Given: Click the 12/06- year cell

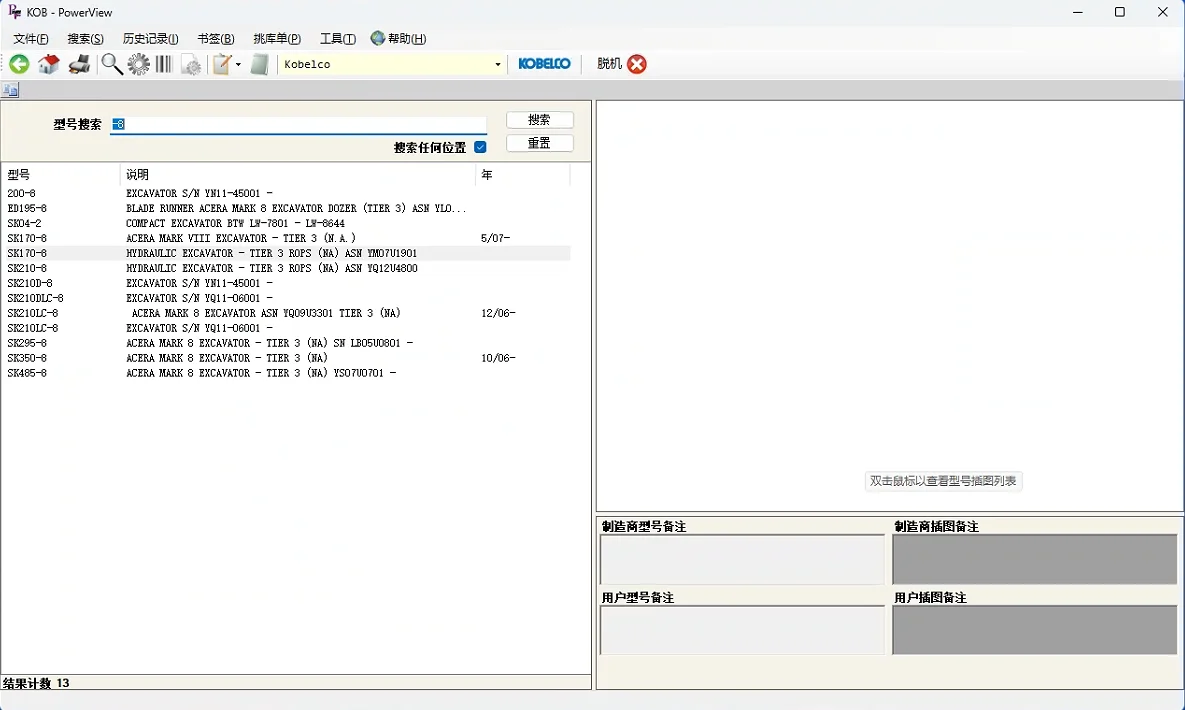Looking at the screenshot, I should 498,313.
